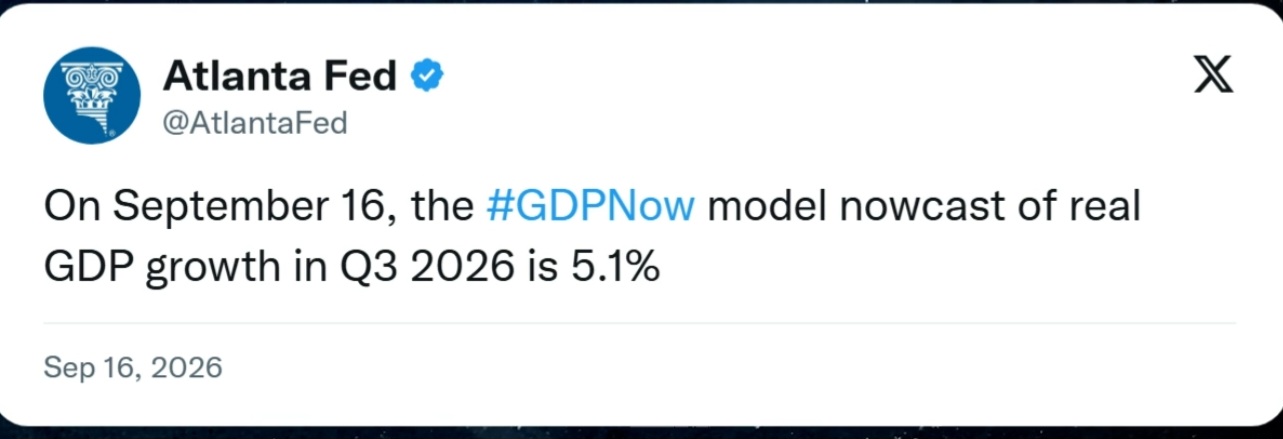Click the column emblem inside the blue avatar
The image size is (1283, 439).
[93, 95]
